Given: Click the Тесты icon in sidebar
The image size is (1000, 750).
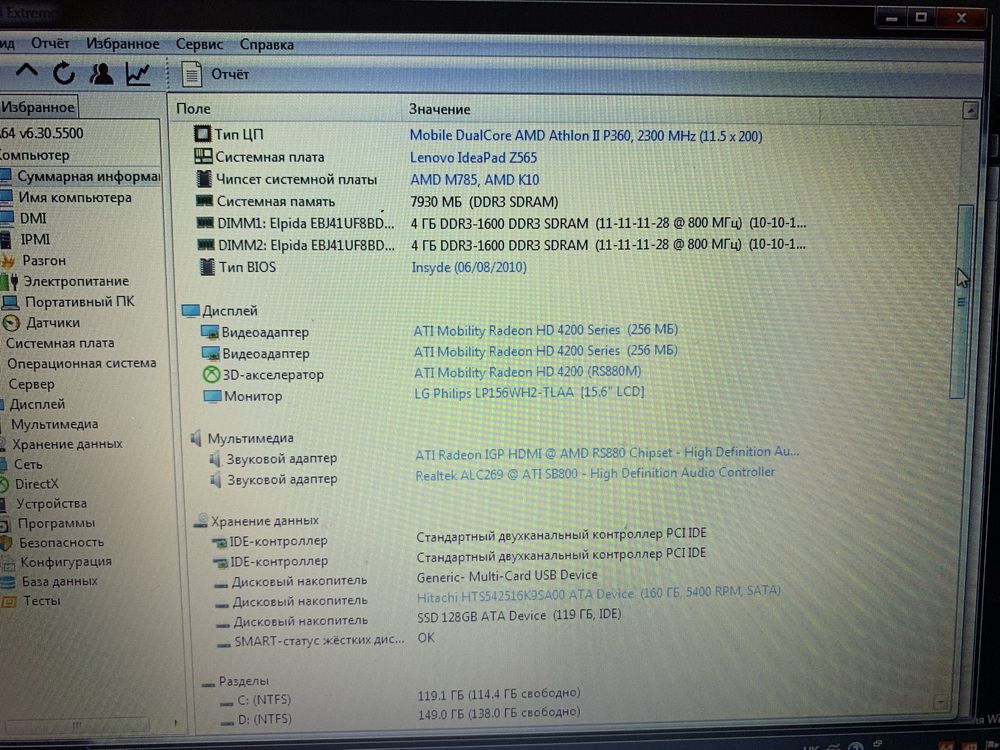Looking at the screenshot, I should [x=9, y=601].
